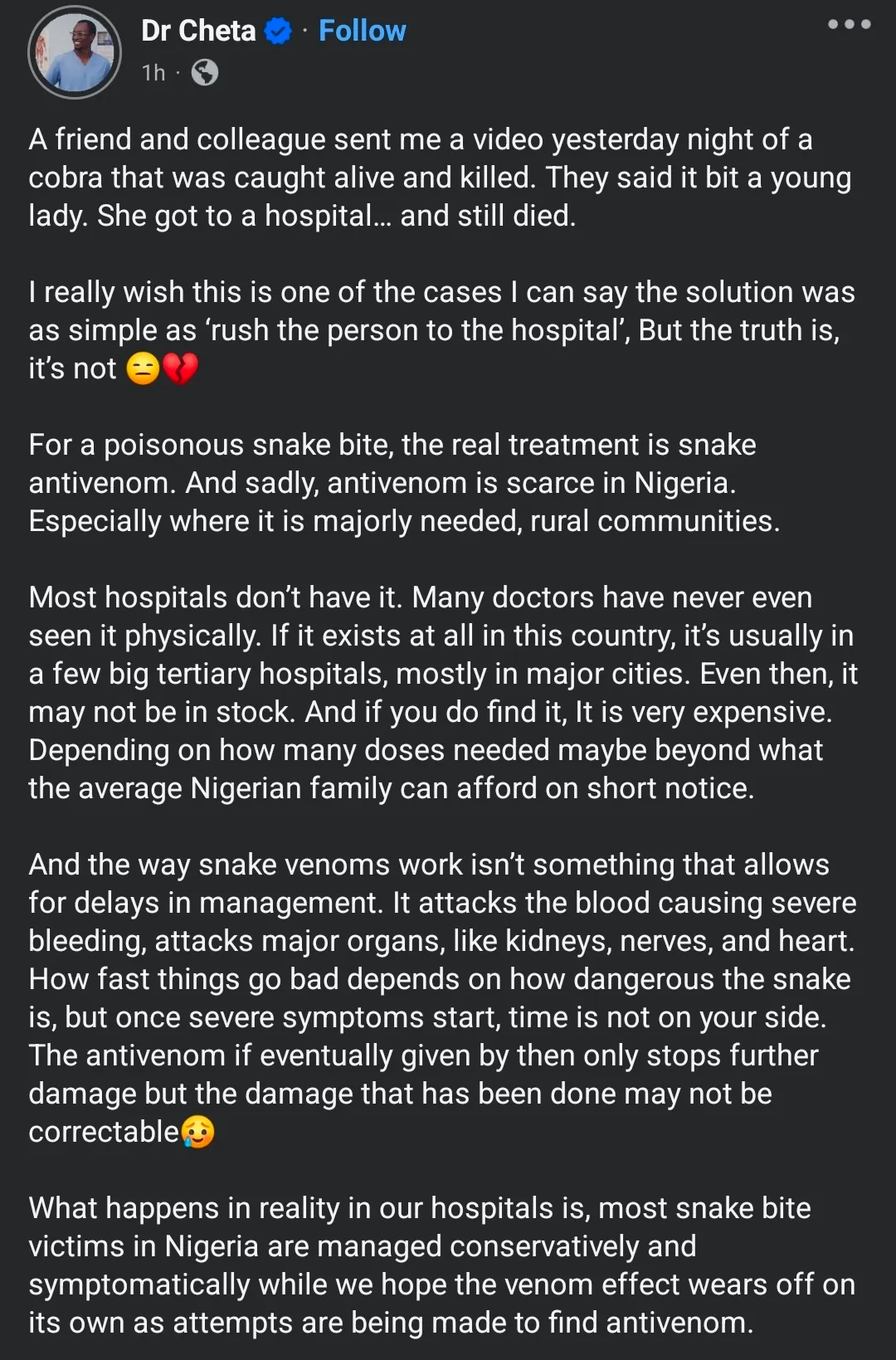Click the globe public audience icon
Screen dimensions: 896x1360
pyautogui.click(x=205, y=73)
